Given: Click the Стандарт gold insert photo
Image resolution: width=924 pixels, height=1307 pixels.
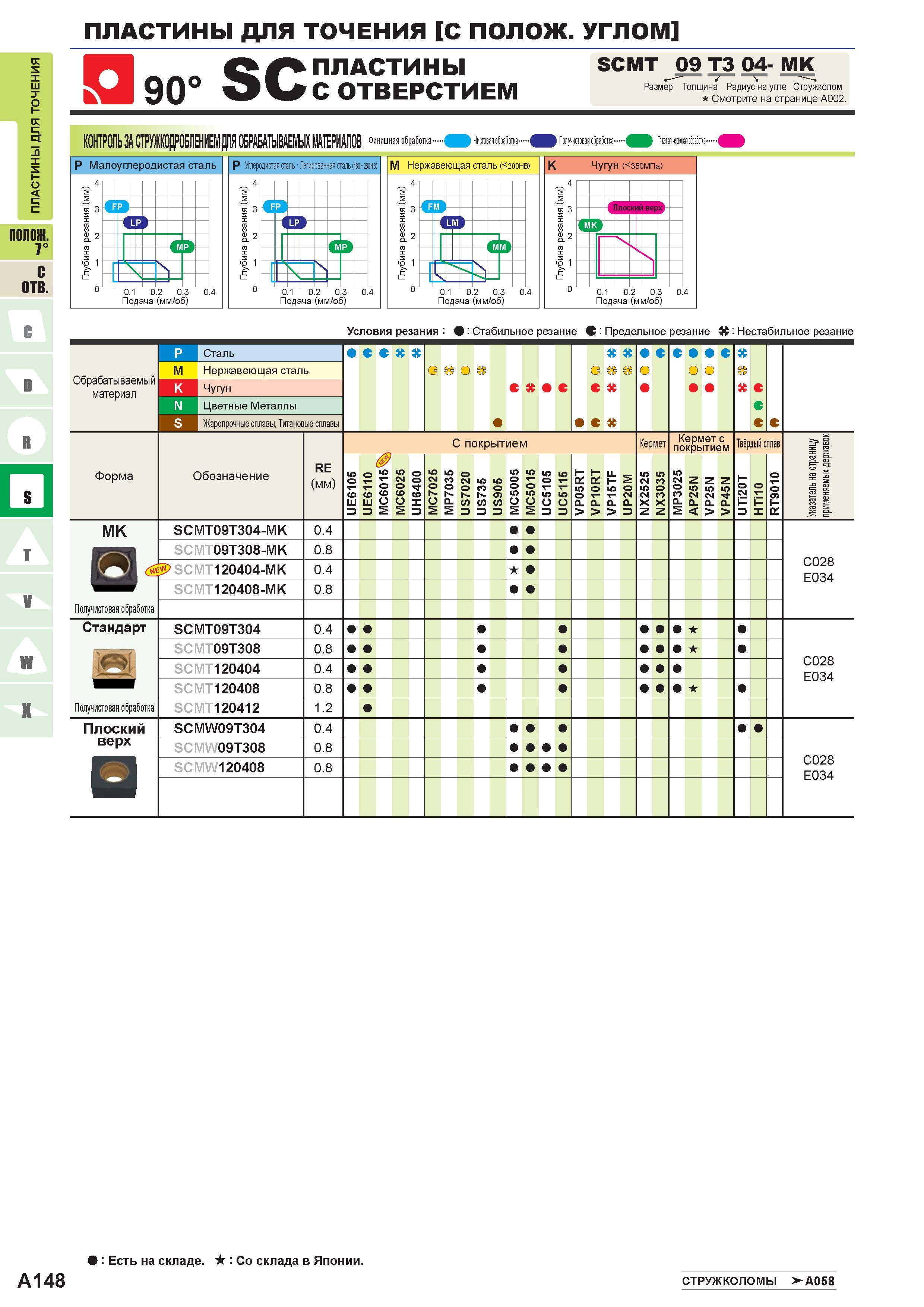Looking at the screenshot, I should (x=114, y=668).
